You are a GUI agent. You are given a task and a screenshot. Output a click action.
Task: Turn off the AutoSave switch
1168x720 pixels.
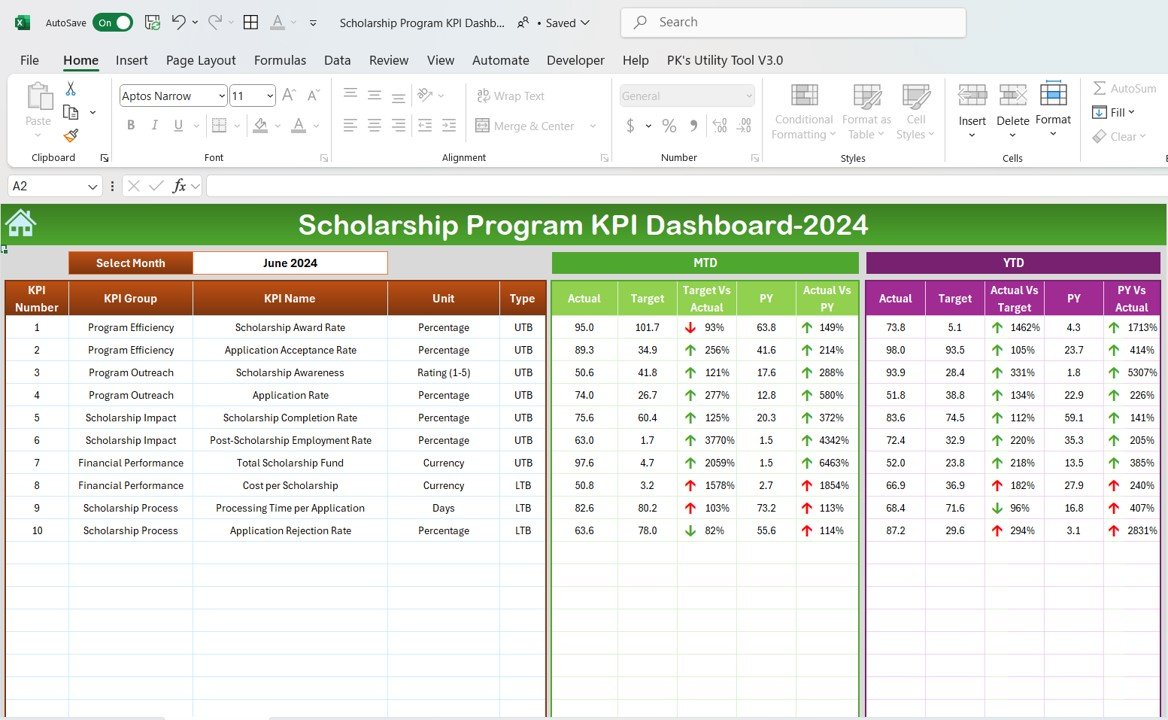point(112,22)
